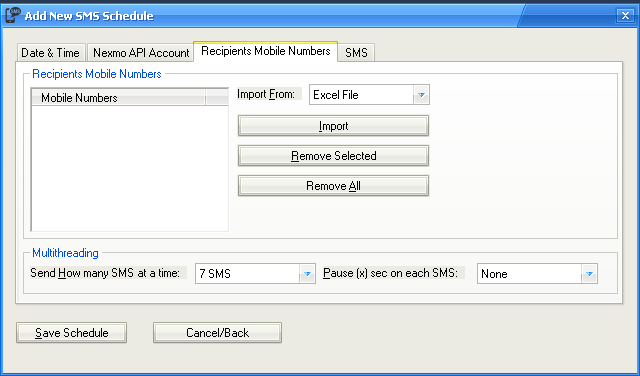Click inside the empty mobile numbers list
Viewport: 640px width, 376px height.
130,168
